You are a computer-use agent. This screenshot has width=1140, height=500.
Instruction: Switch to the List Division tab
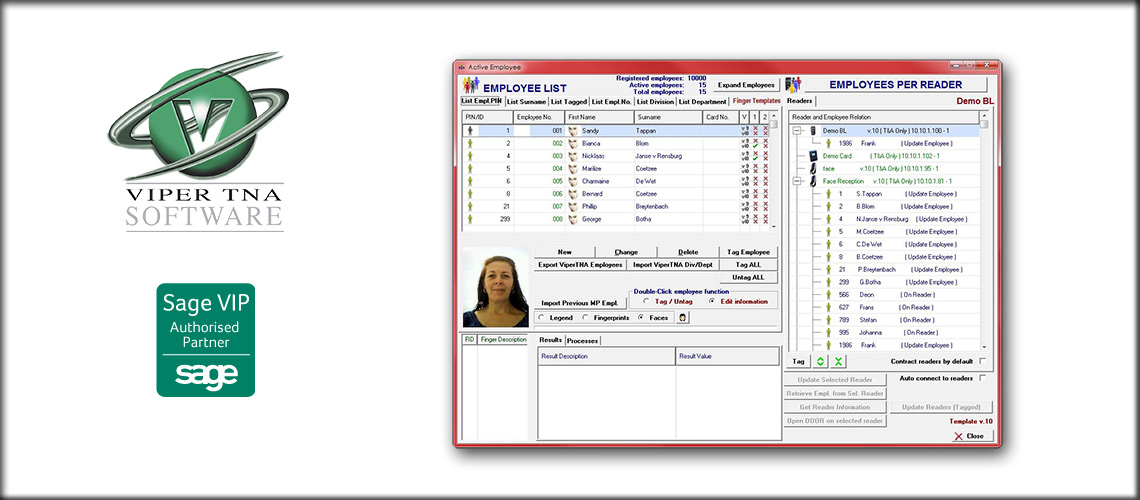pyautogui.click(x=656, y=102)
